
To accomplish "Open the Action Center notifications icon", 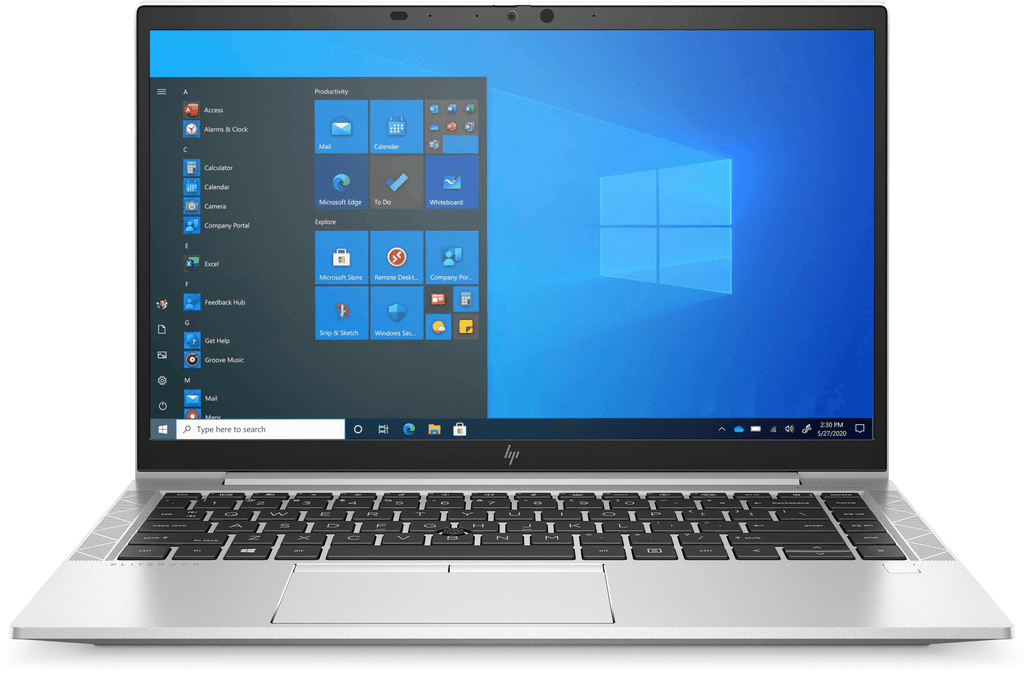I will pyautogui.click(x=860, y=429).
